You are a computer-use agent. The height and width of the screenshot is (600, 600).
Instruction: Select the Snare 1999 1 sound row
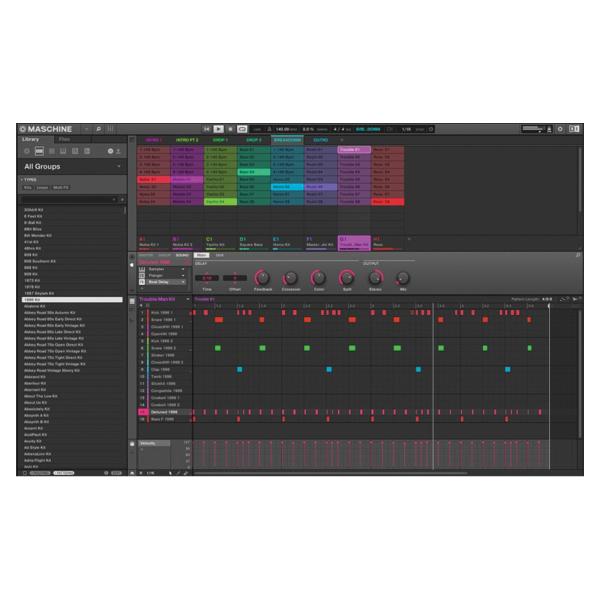[165, 320]
